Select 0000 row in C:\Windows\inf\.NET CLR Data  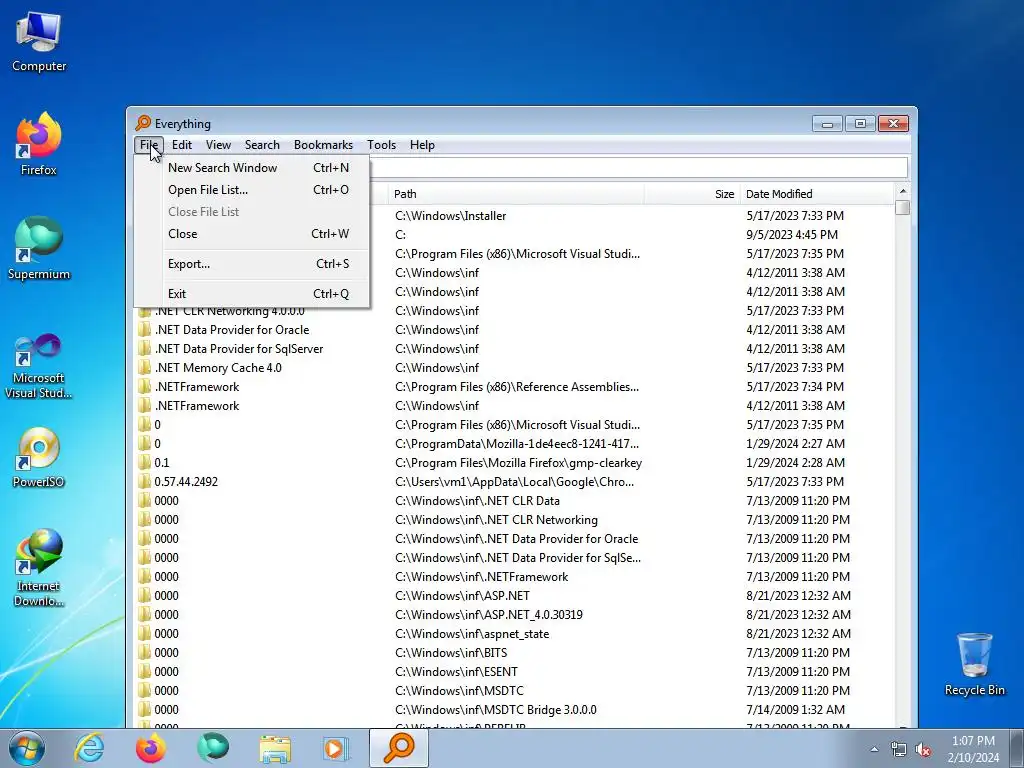click(515, 500)
